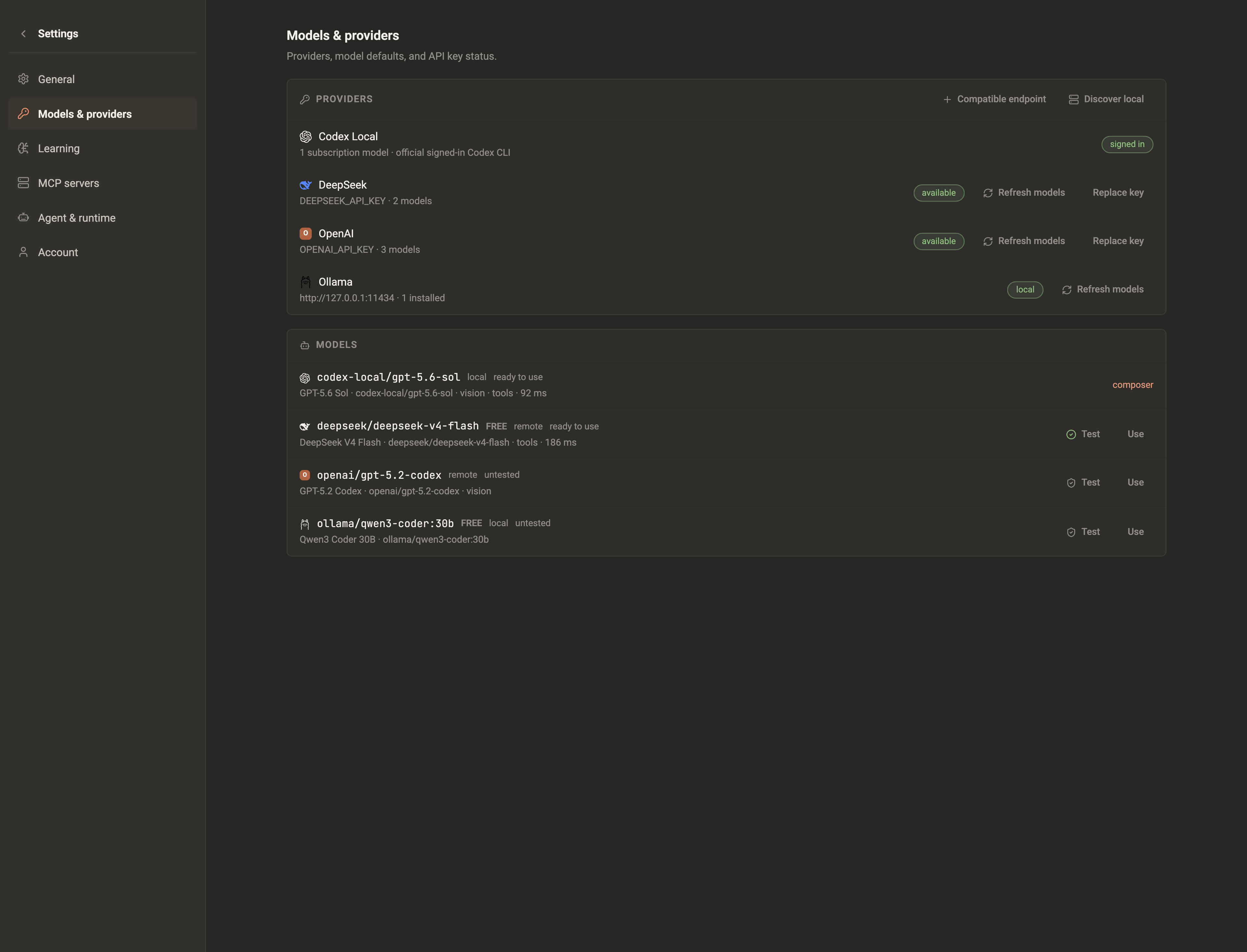This screenshot has height=952, width=1247.
Task: Click the FREE tag on qwen3-coder:30b
Action: 472,523
